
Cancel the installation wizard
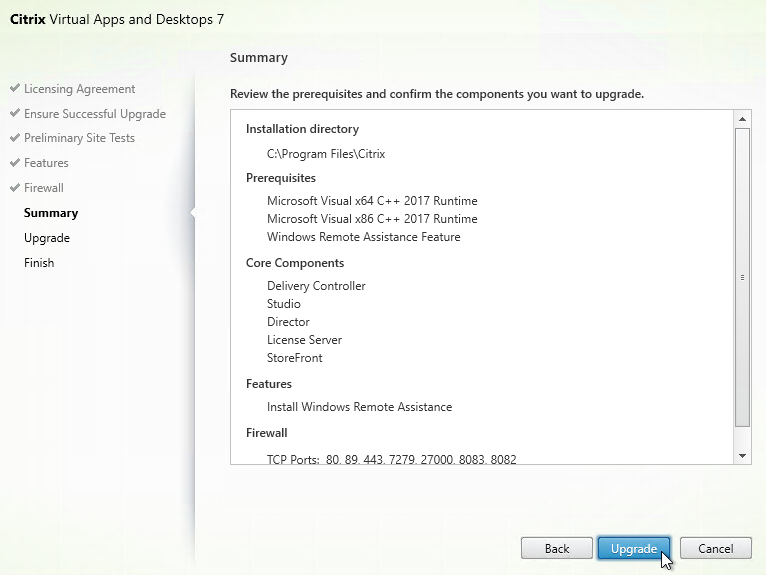(x=716, y=549)
